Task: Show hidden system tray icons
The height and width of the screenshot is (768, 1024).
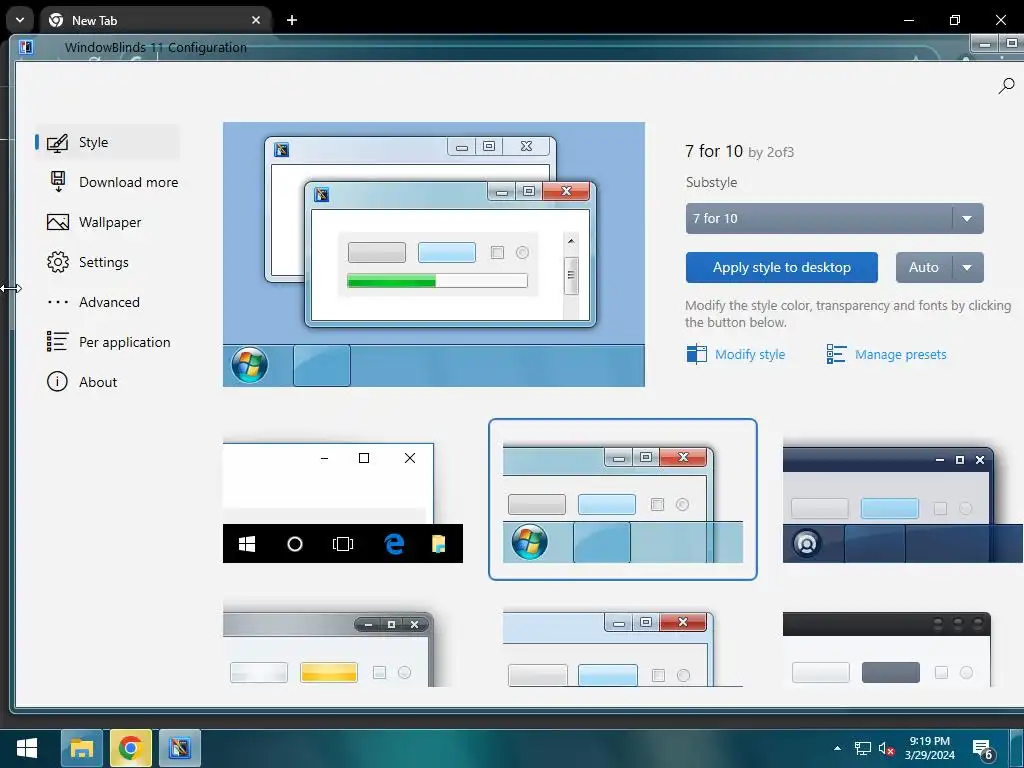Action: pyautogui.click(x=837, y=748)
